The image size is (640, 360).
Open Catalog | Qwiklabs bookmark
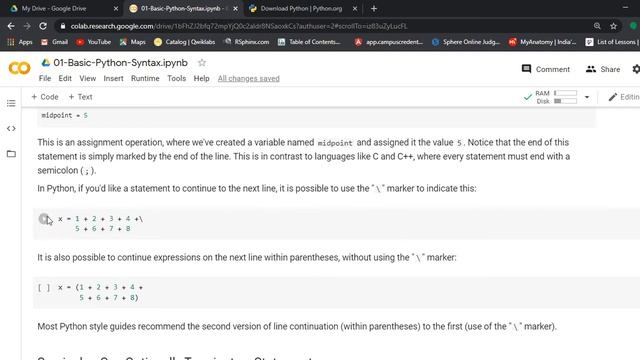[184, 42]
